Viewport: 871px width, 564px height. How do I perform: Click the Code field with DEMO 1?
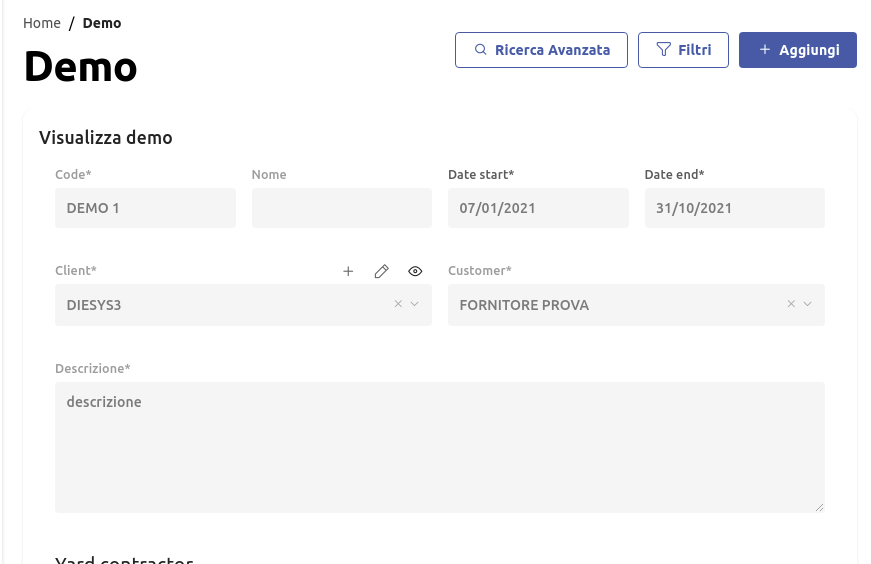pyautogui.click(x=145, y=208)
